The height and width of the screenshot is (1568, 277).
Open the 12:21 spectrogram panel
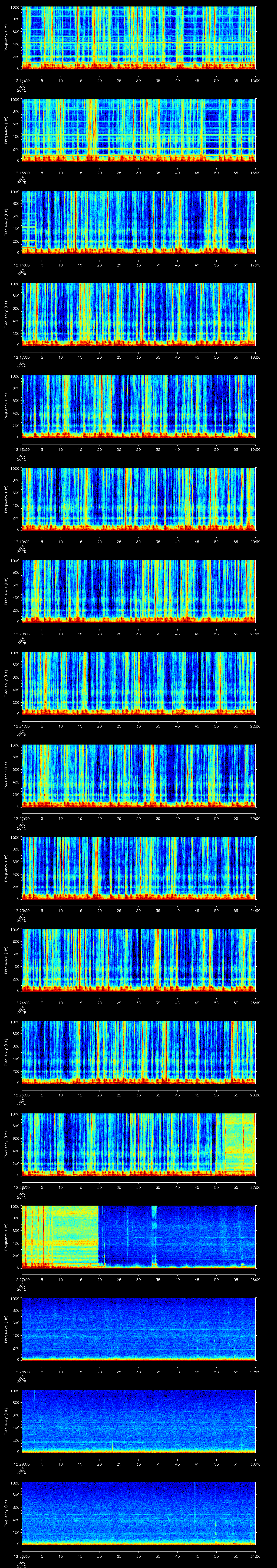tap(138, 682)
